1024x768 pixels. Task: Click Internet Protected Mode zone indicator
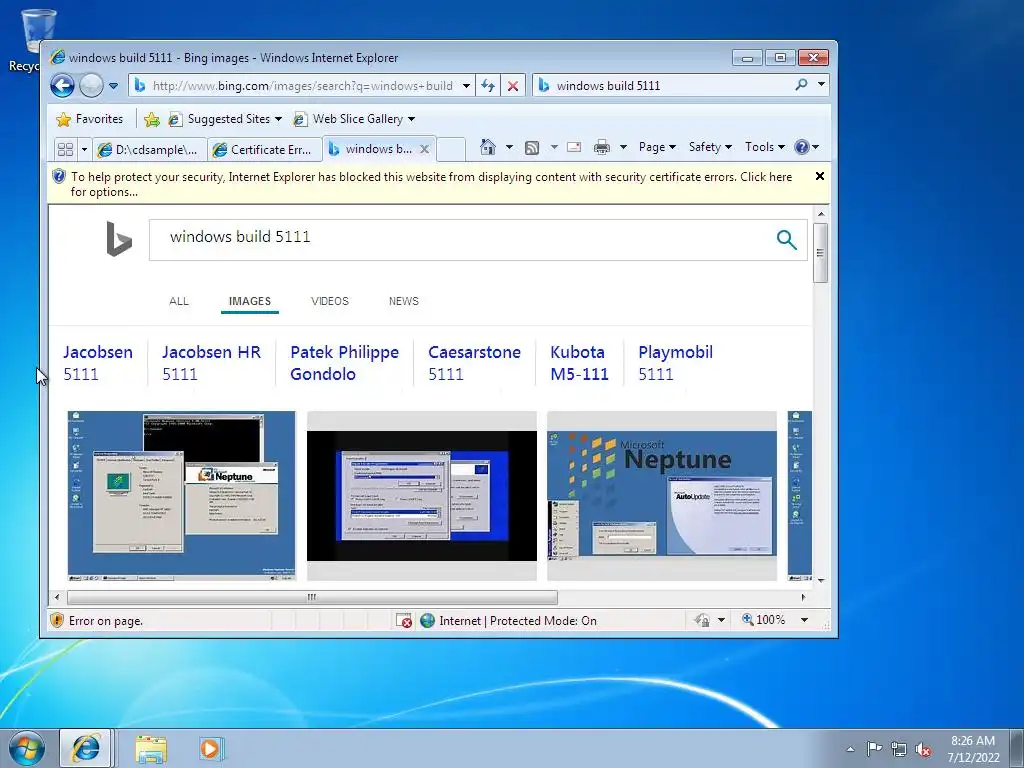coord(508,620)
